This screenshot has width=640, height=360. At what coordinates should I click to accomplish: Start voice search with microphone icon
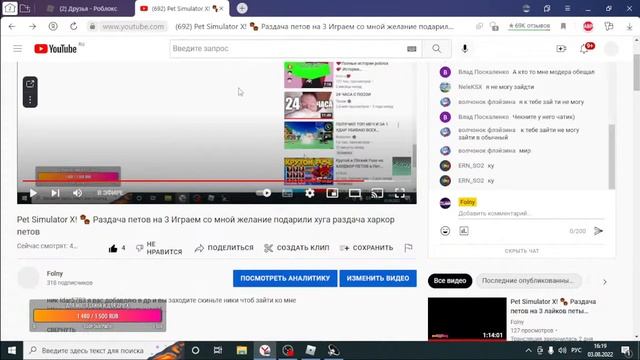(464, 49)
